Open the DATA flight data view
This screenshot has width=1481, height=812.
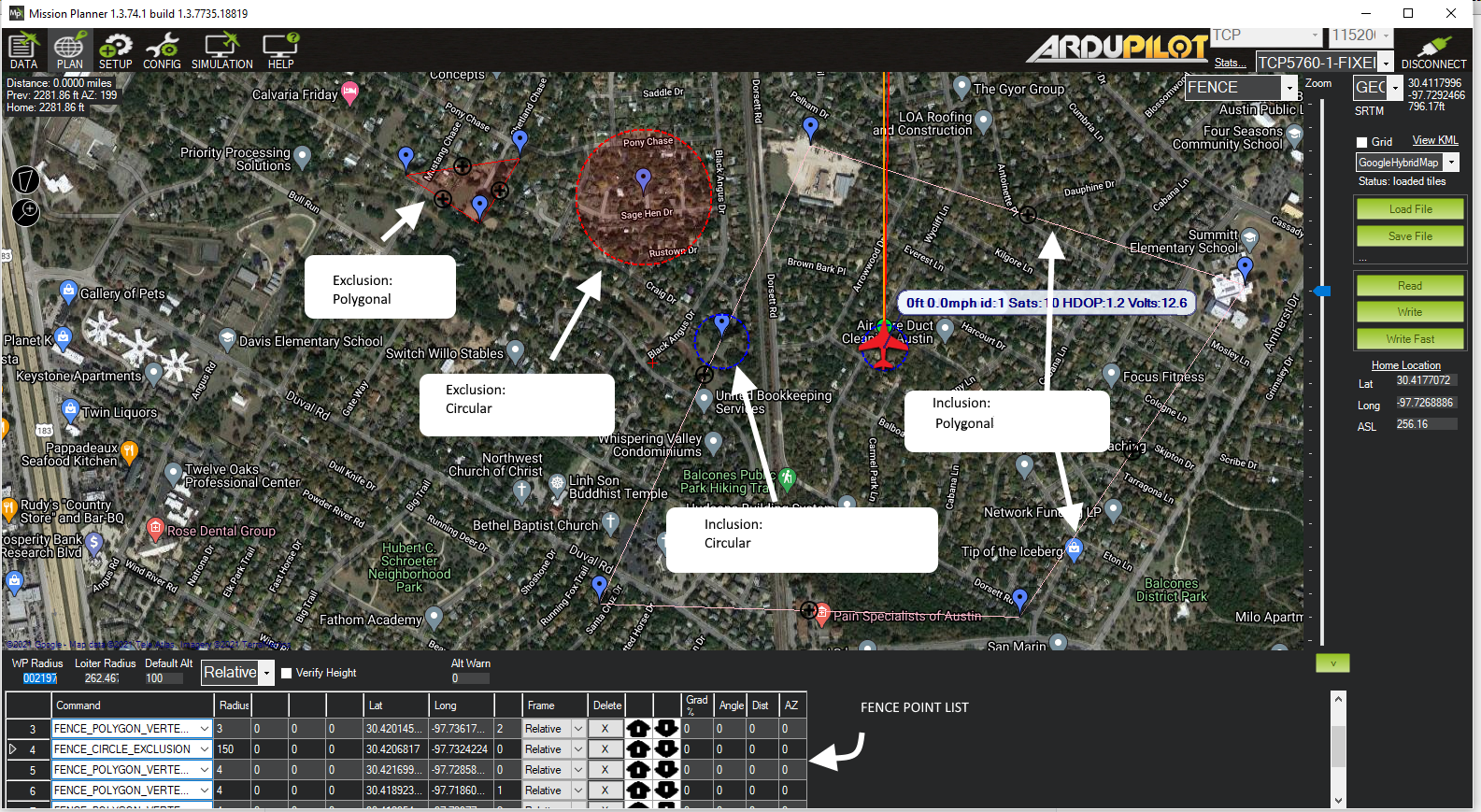(x=23, y=50)
